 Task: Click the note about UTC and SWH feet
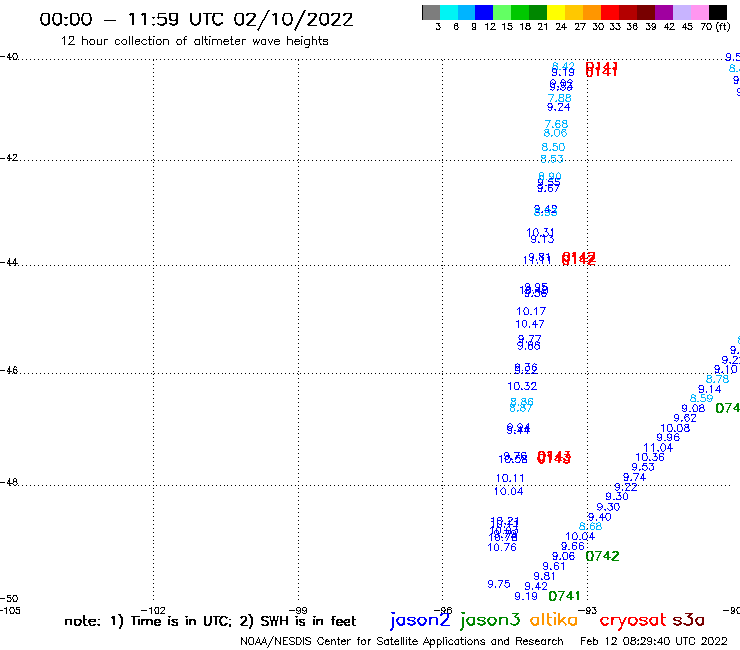click(x=210, y=621)
